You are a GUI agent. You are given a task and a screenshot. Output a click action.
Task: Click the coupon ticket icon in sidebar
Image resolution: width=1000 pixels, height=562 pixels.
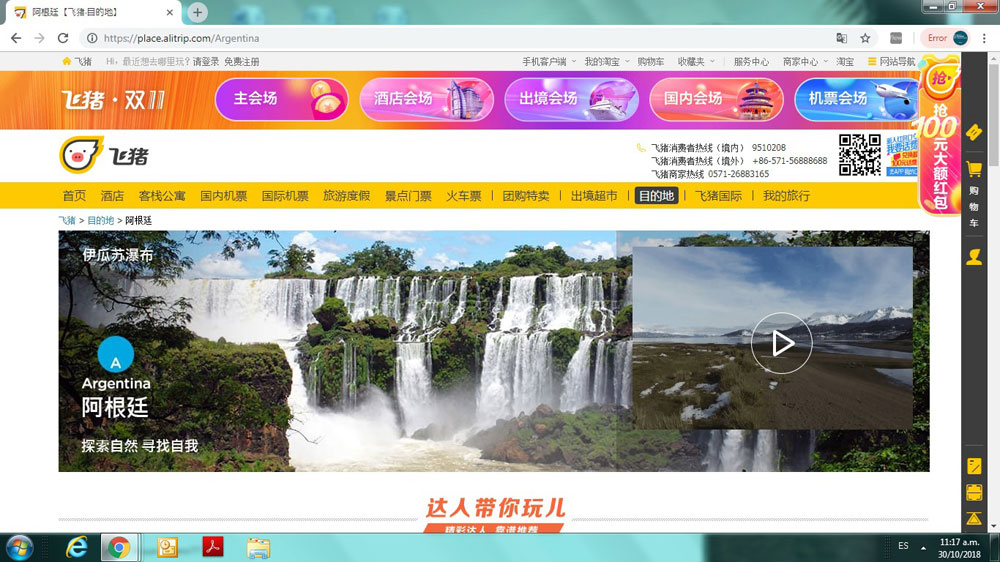tap(974, 132)
